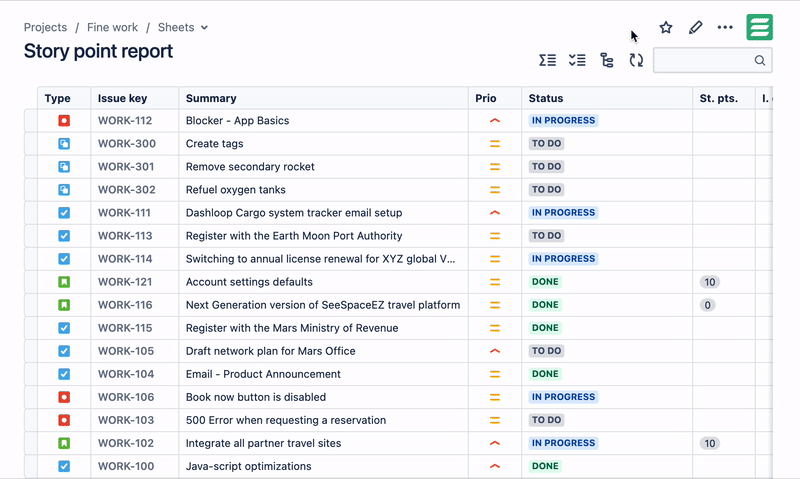The height and width of the screenshot is (479, 800).
Task: Open the Projects breadcrumb link
Action: (45, 28)
